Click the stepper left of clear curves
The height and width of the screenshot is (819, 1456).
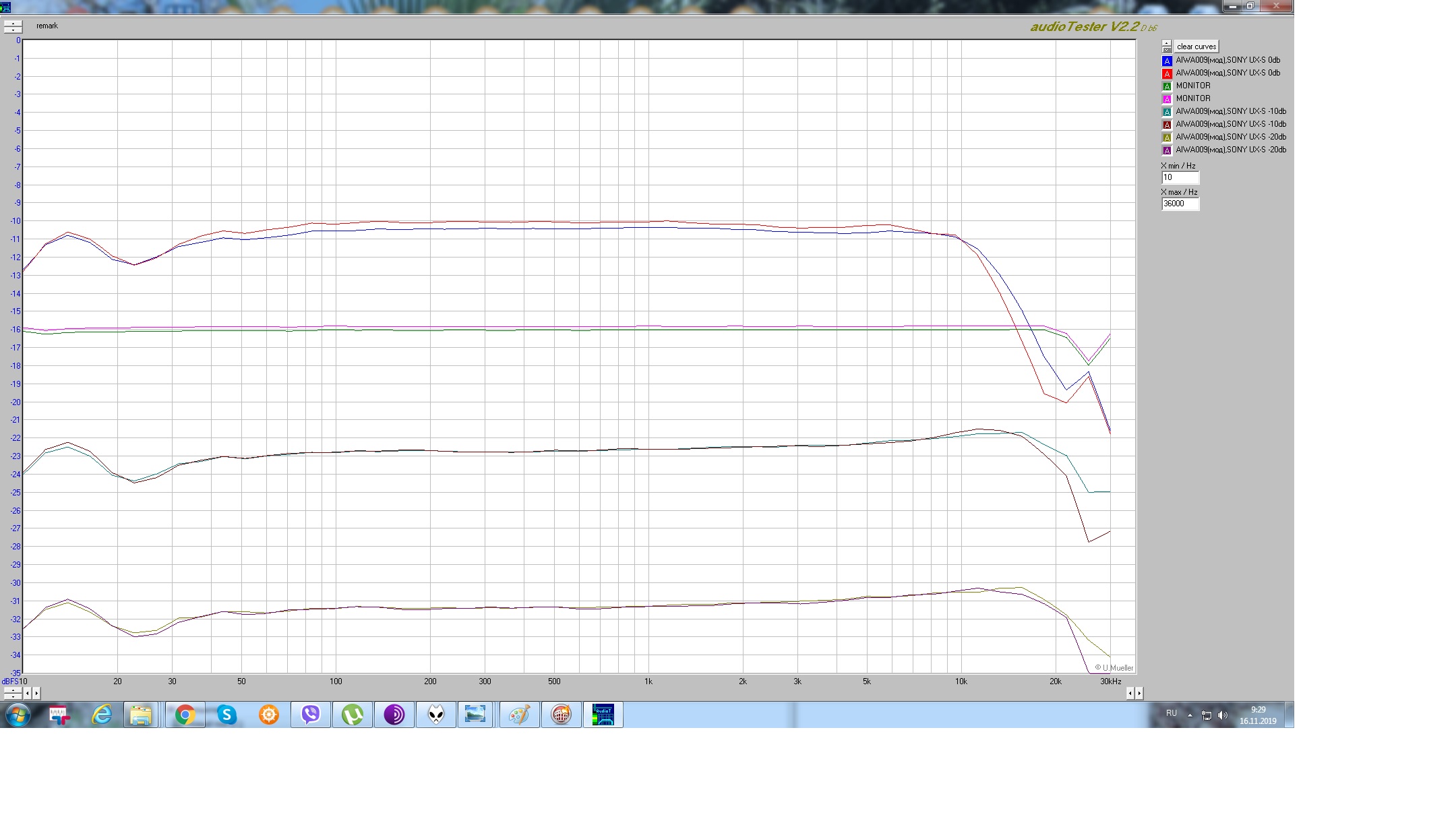click(x=1167, y=47)
